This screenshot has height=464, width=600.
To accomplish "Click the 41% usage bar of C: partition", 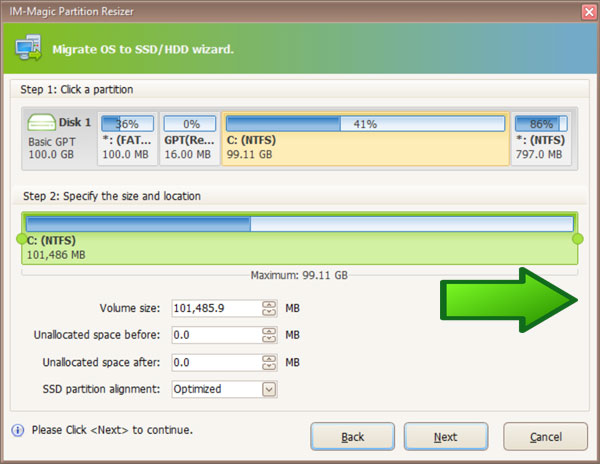I will coord(365,124).
